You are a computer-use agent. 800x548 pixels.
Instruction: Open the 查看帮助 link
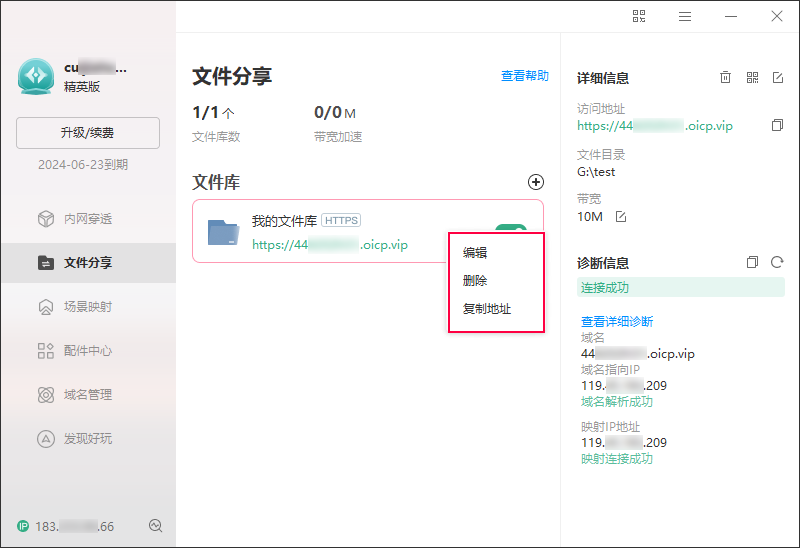tap(524, 76)
